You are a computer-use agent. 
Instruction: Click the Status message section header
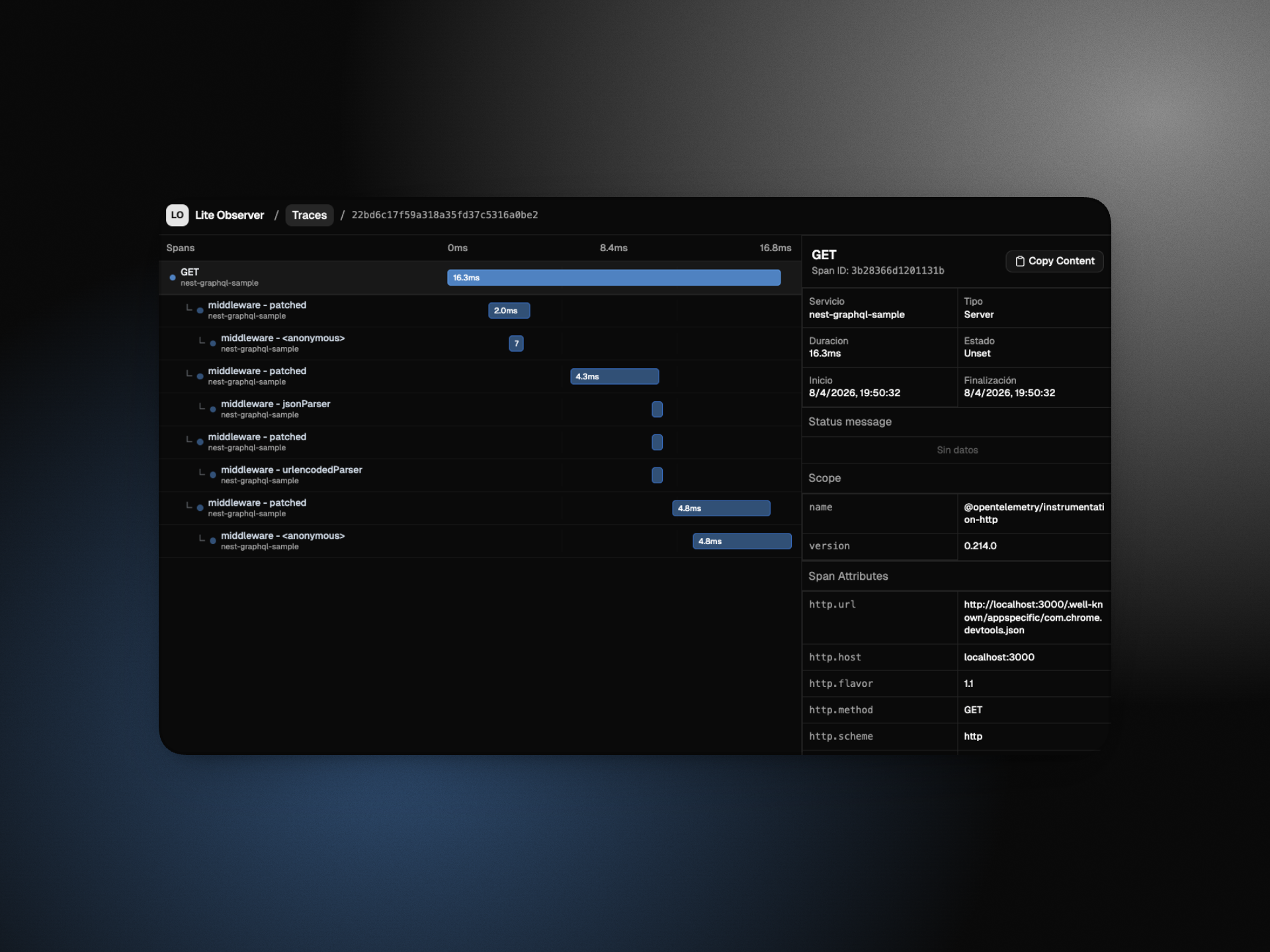(x=850, y=422)
